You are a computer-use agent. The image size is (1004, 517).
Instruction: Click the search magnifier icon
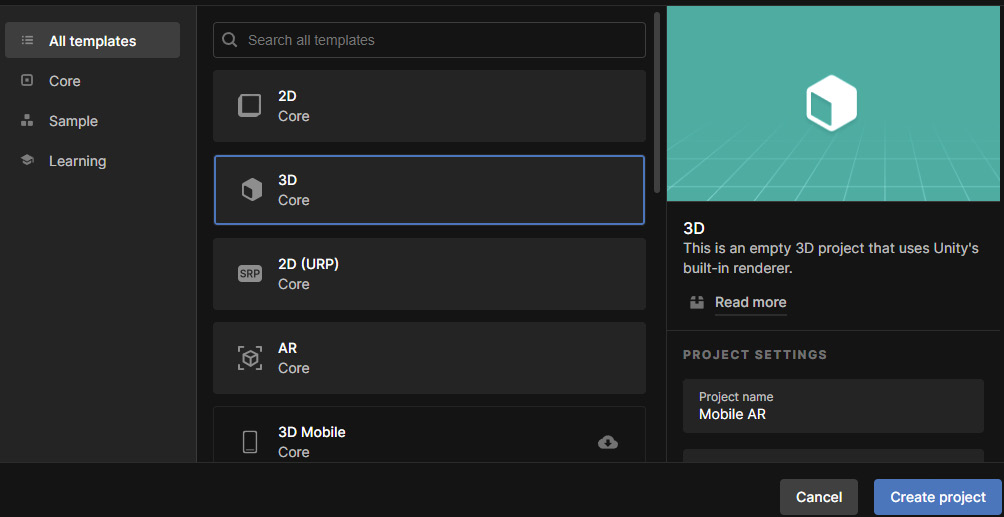point(229,40)
